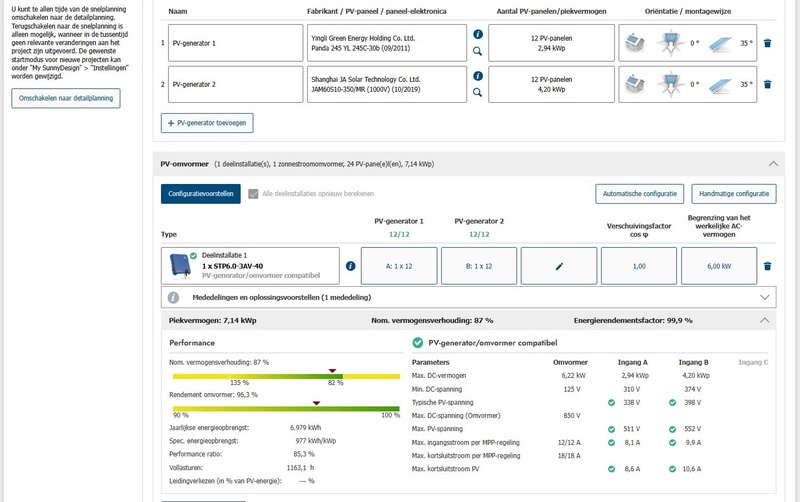The height and width of the screenshot is (502, 800).
Task: Click Rendement omvormer bar marker
Action: click(316, 403)
